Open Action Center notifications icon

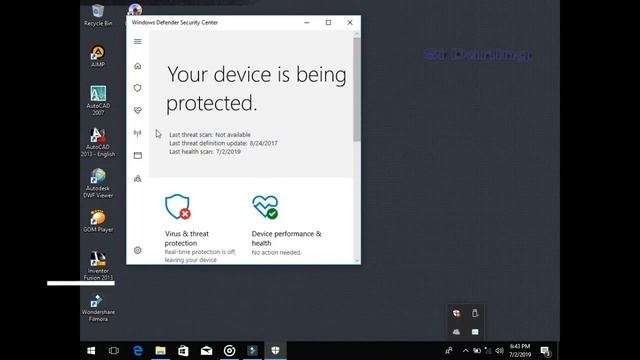[x=545, y=351]
